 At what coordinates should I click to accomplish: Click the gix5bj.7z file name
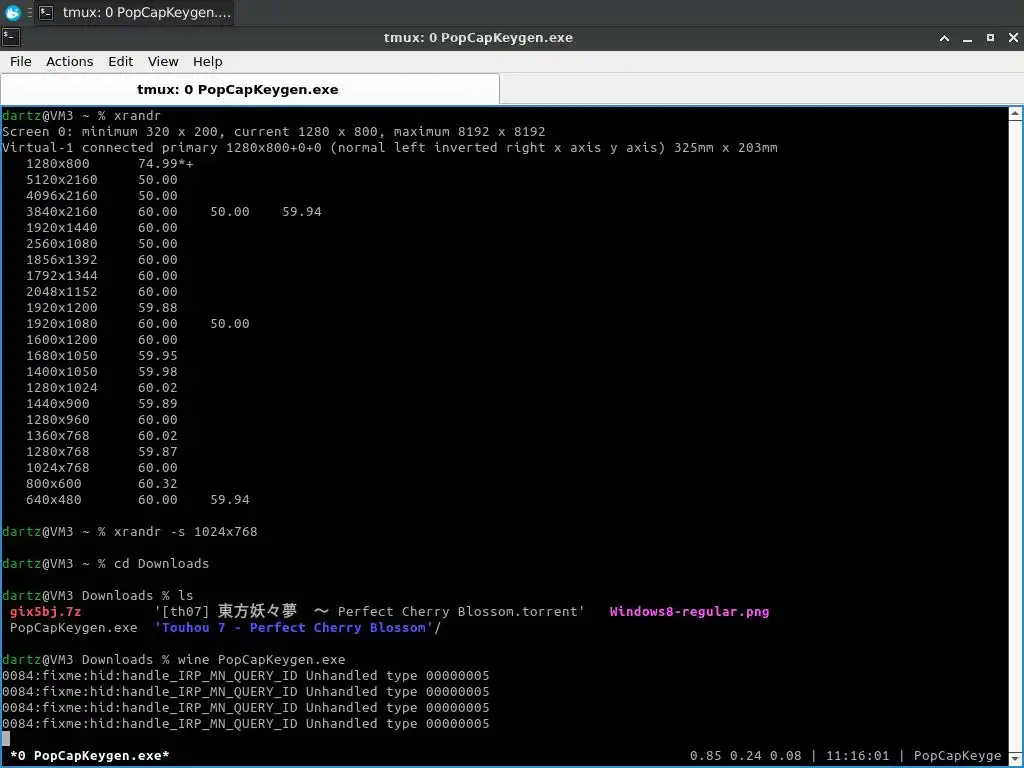click(x=46, y=612)
